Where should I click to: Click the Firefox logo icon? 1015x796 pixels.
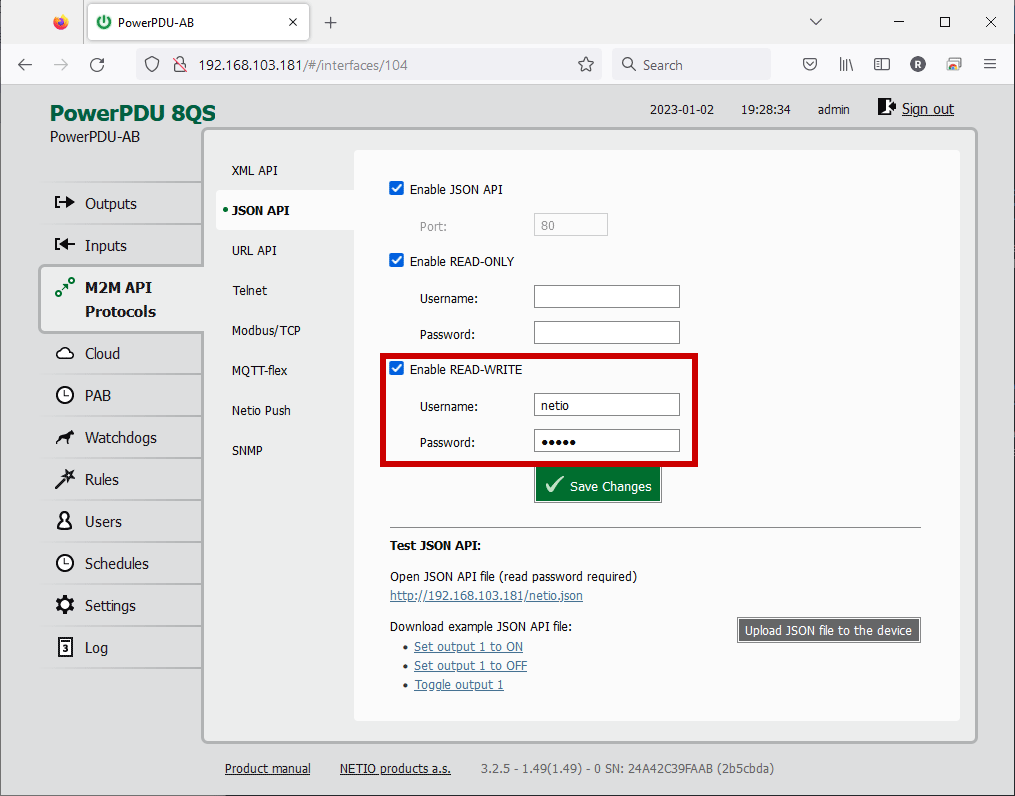[61, 23]
